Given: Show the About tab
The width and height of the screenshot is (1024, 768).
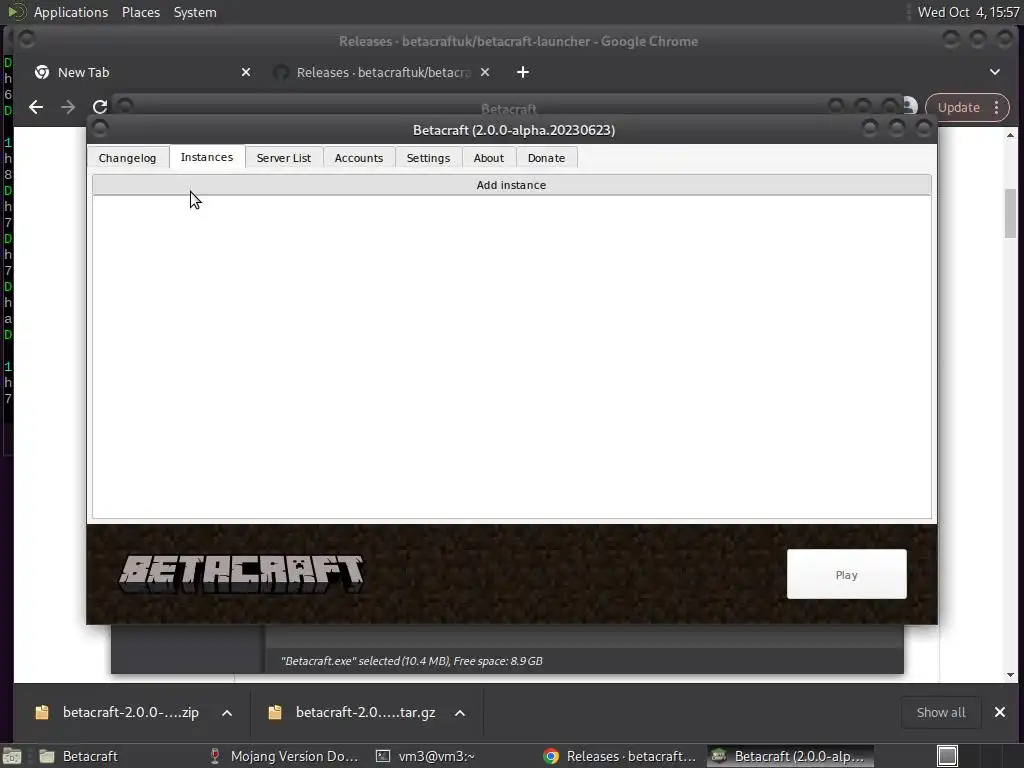Looking at the screenshot, I should pos(488,158).
